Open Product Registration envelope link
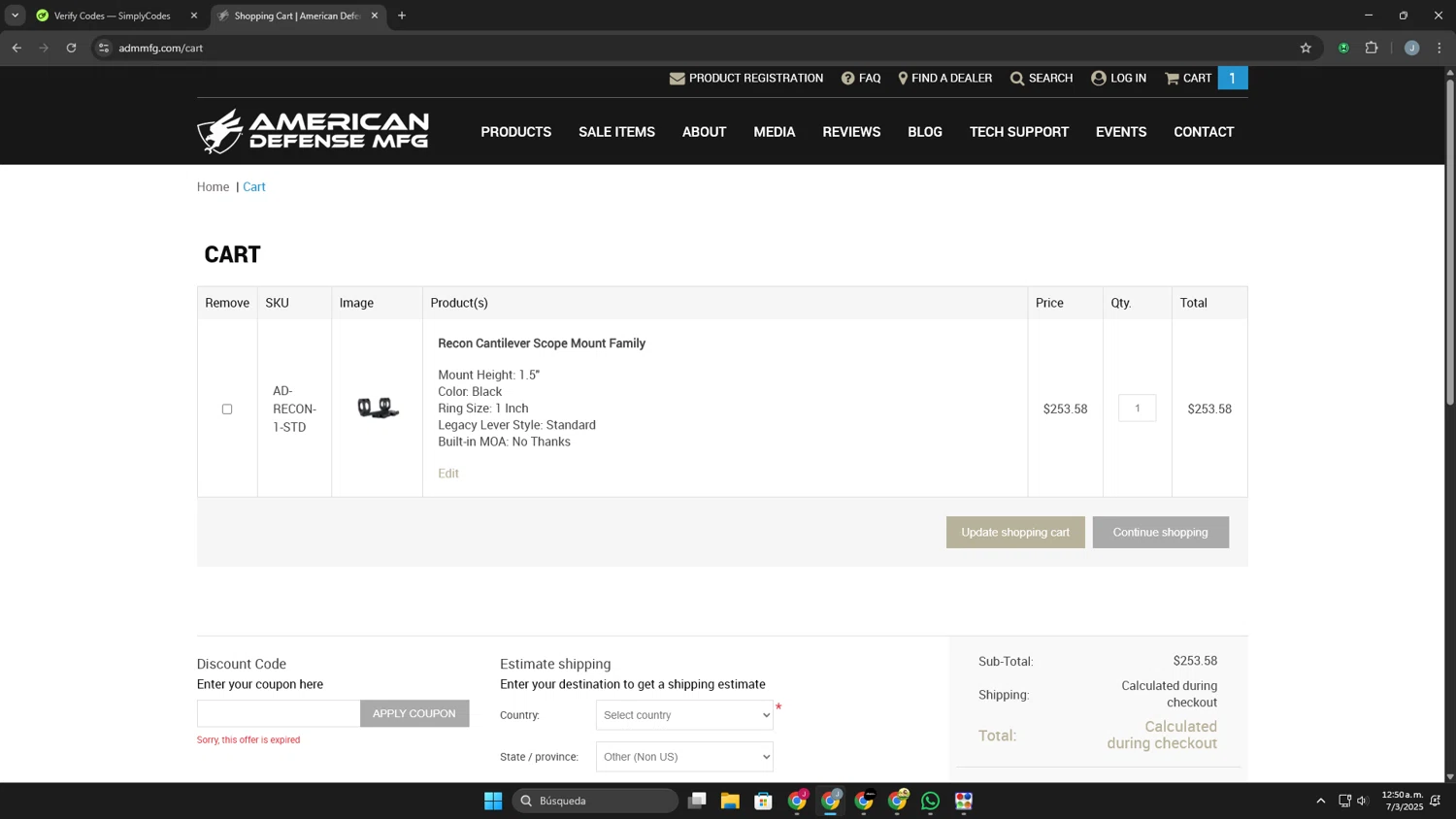 point(745,79)
